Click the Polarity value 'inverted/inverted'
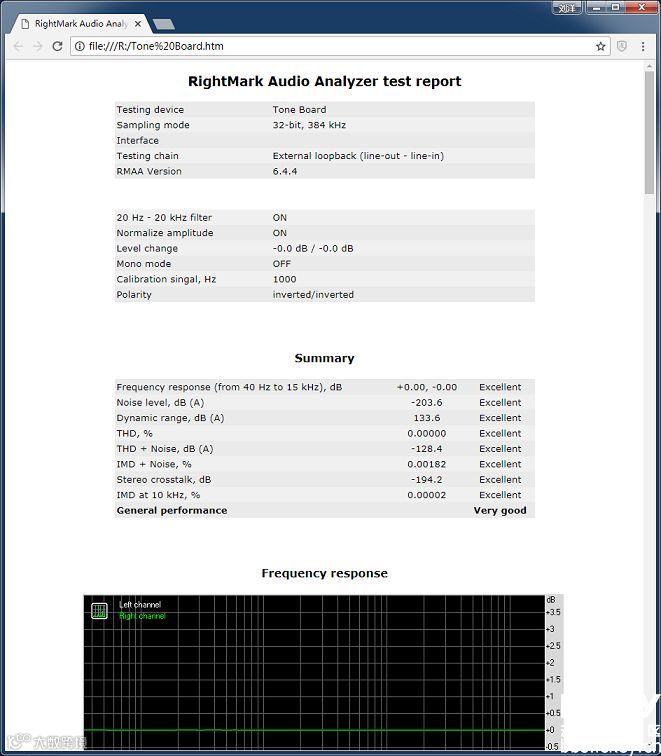Viewport: 661px width, 756px height. (x=313, y=295)
